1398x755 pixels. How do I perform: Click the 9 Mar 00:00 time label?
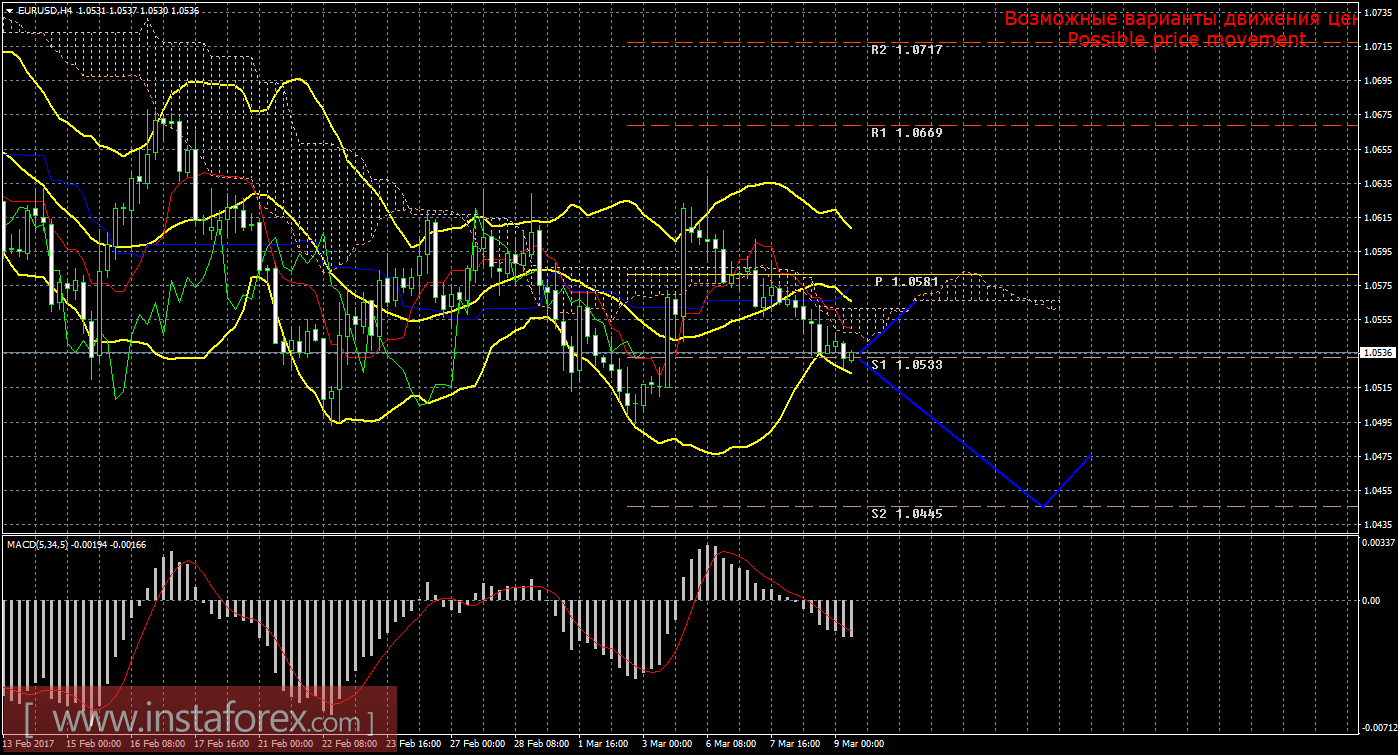859,744
